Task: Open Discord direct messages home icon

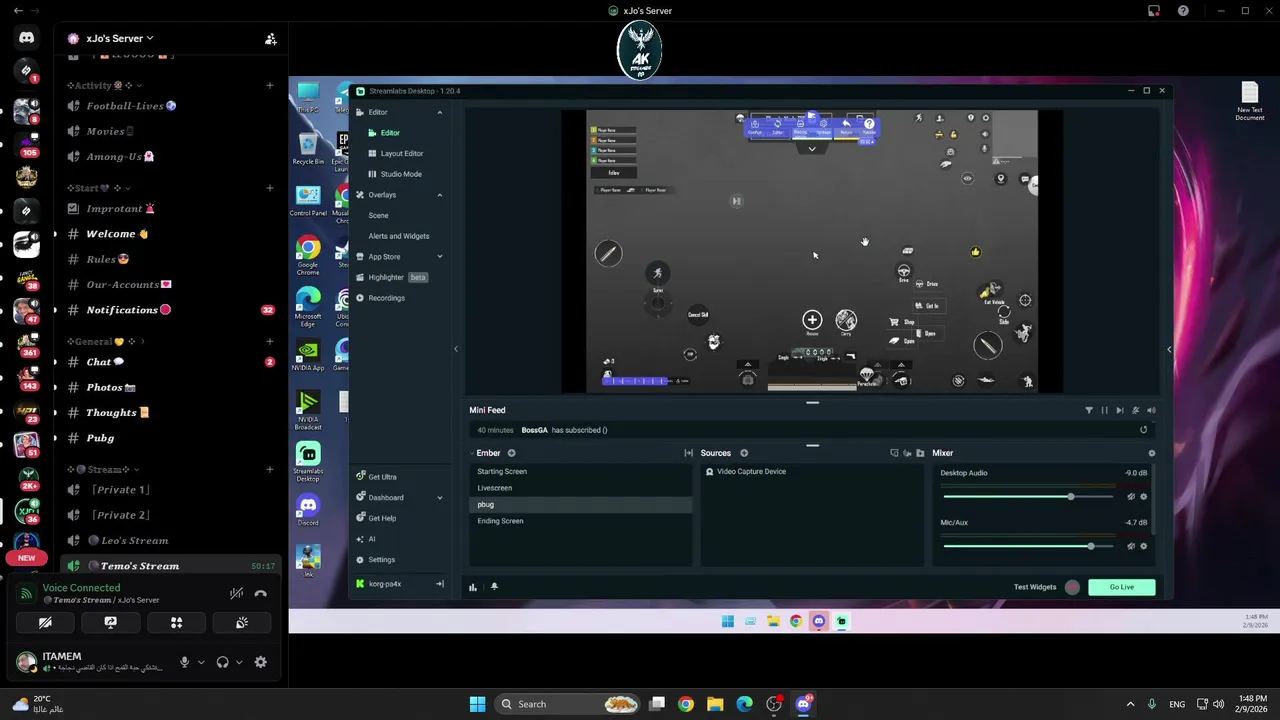Action: pyautogui.click(x=27, y=38)
